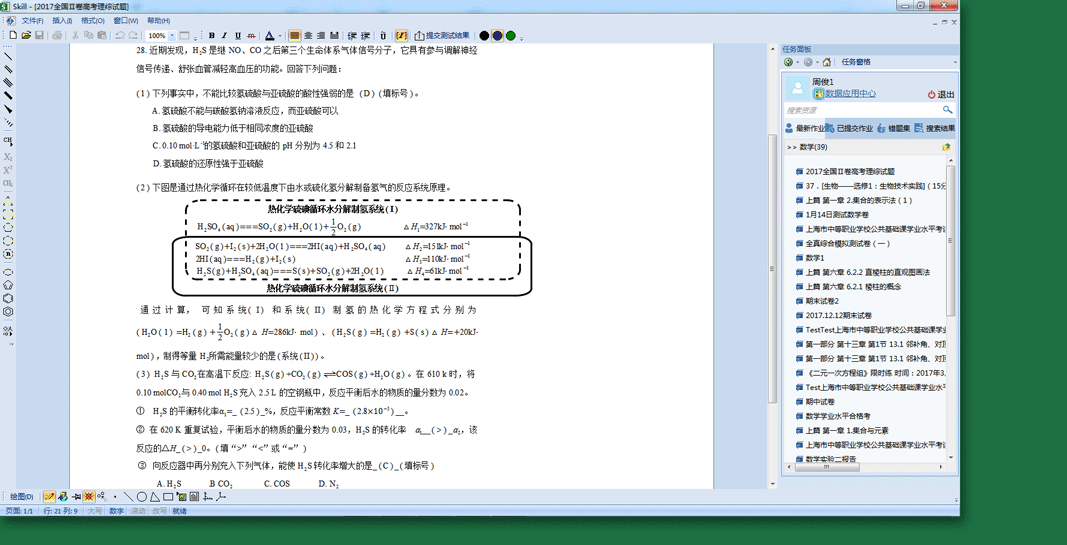1067x545 pixels.
Task: Open the 插入(I) menu
Action: [63, 20]
